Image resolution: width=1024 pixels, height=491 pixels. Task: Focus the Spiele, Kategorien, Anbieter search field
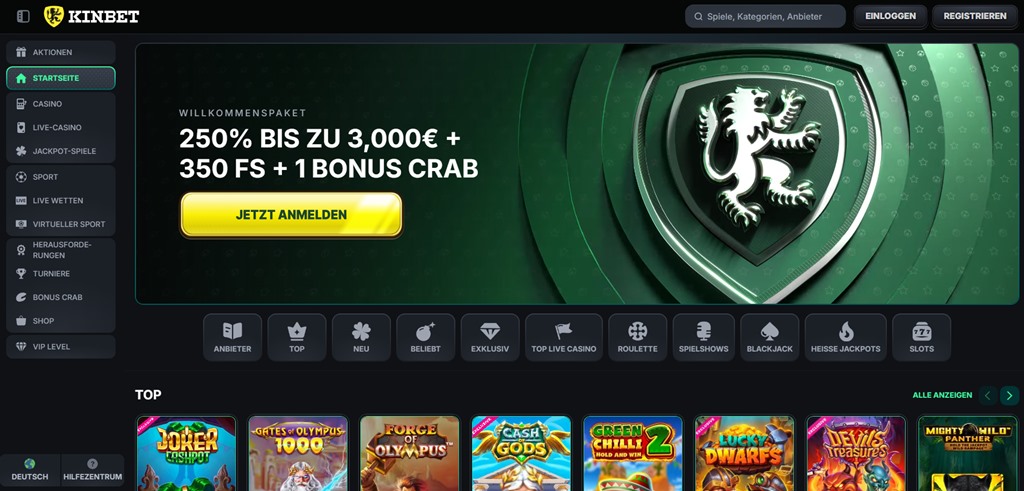(765, 16)
